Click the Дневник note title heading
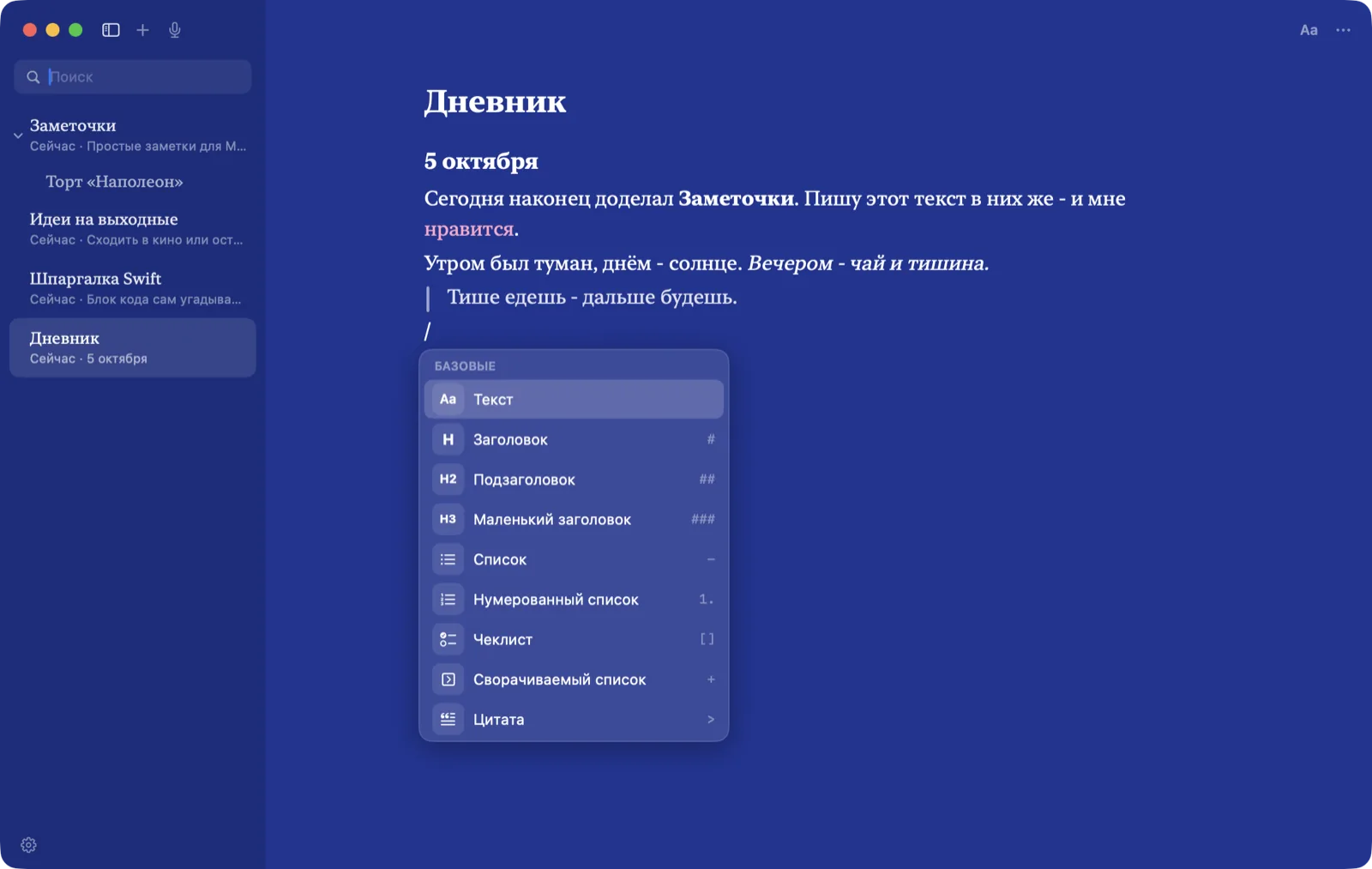The width and height of the screenshot is (1372, 869). (x=495, y=101)
